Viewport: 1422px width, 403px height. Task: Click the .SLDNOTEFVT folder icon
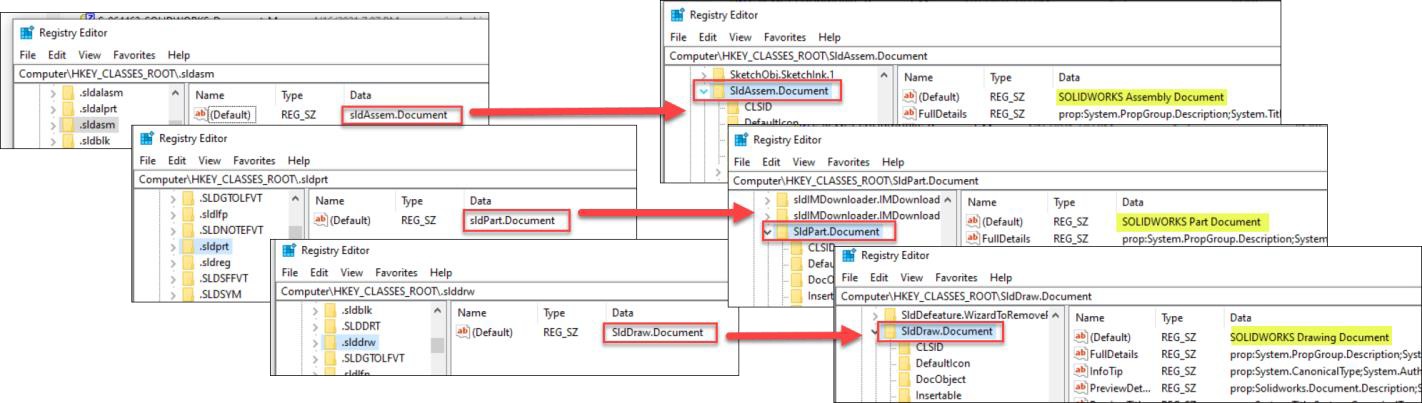click(x=188, y=226)
